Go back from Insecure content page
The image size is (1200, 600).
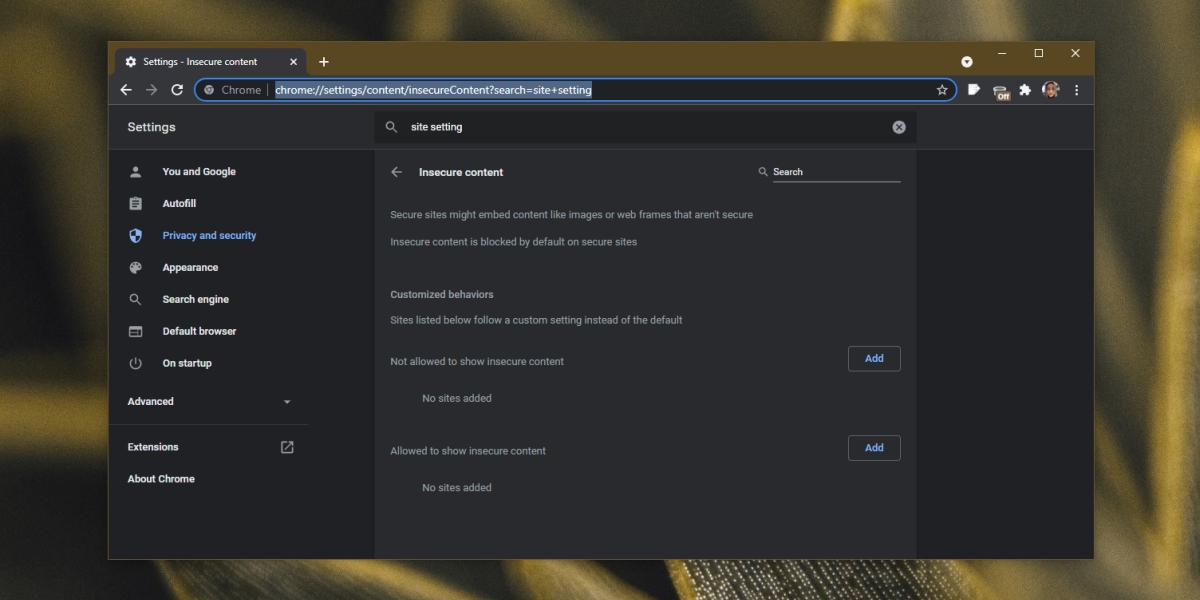pyautogui.click(x=397, y=172)
